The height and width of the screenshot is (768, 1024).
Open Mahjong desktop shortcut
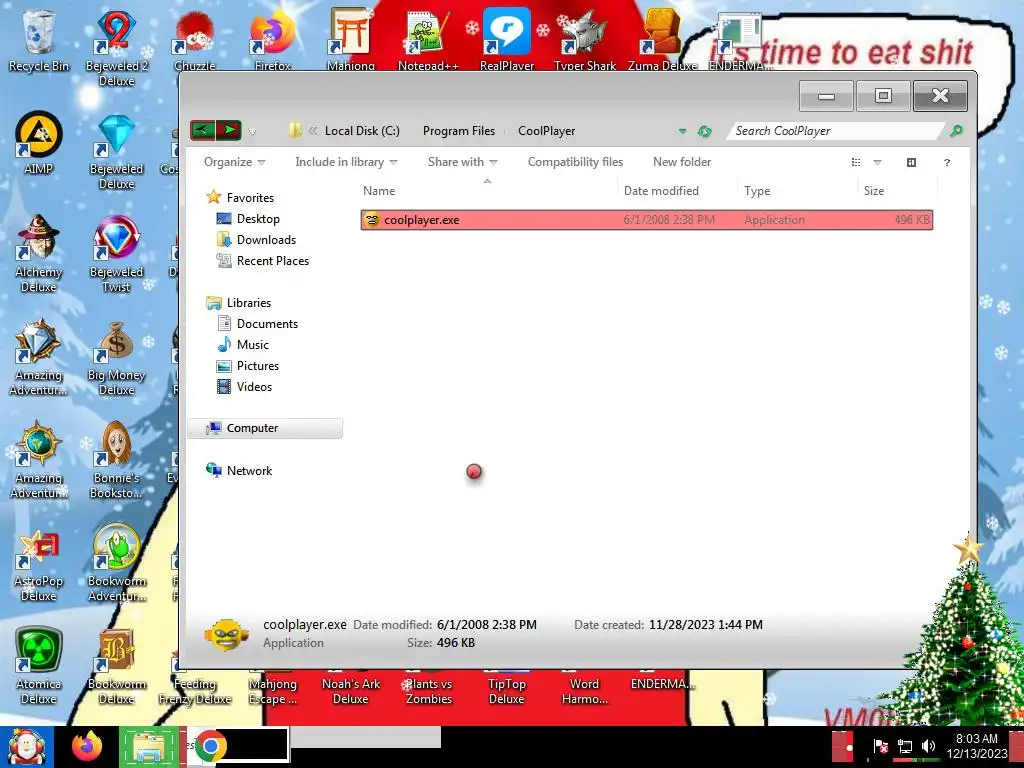pyautogui.click(x=351, y=39)
